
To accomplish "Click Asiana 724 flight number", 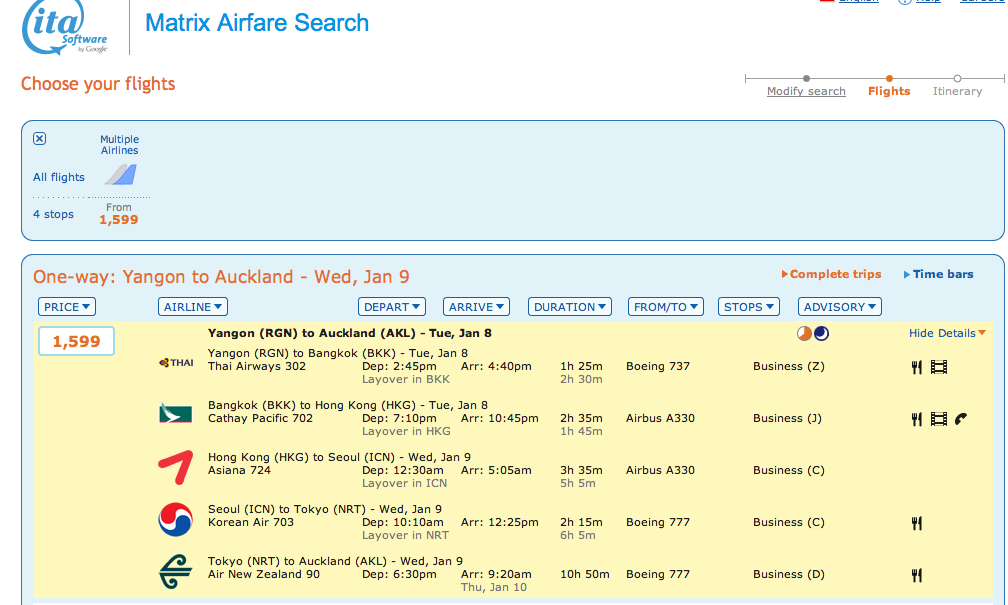I will [x=239, y=471].
